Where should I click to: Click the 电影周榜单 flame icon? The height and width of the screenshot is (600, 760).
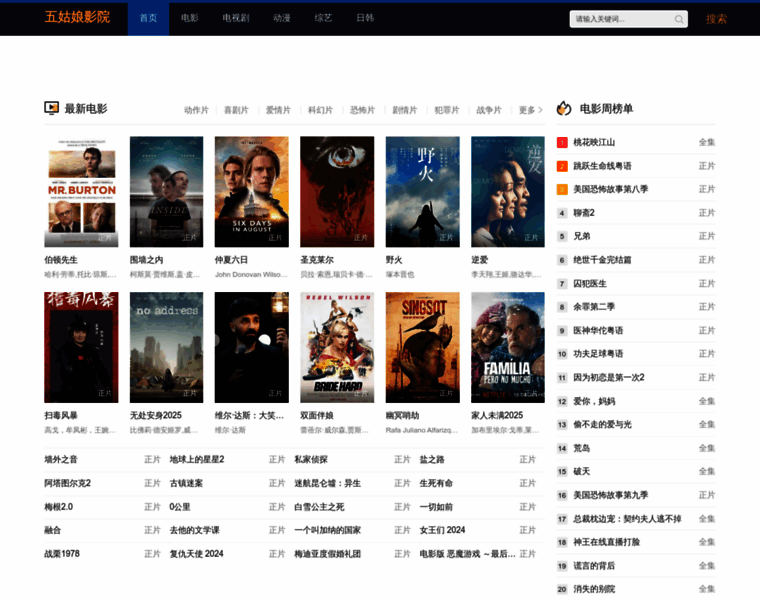point(564,108)
